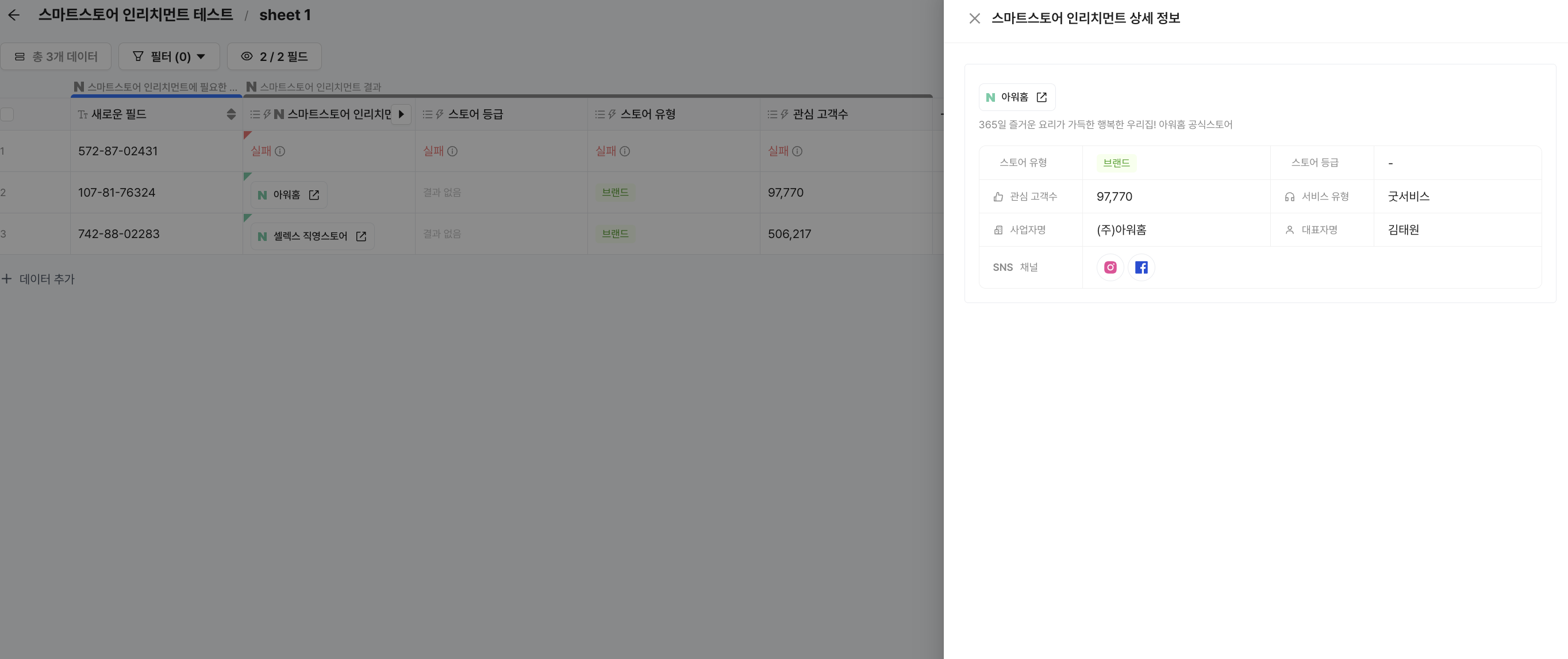Open the Instagram SNS channel icon
1568x659 pixels.
[1110, 267]
